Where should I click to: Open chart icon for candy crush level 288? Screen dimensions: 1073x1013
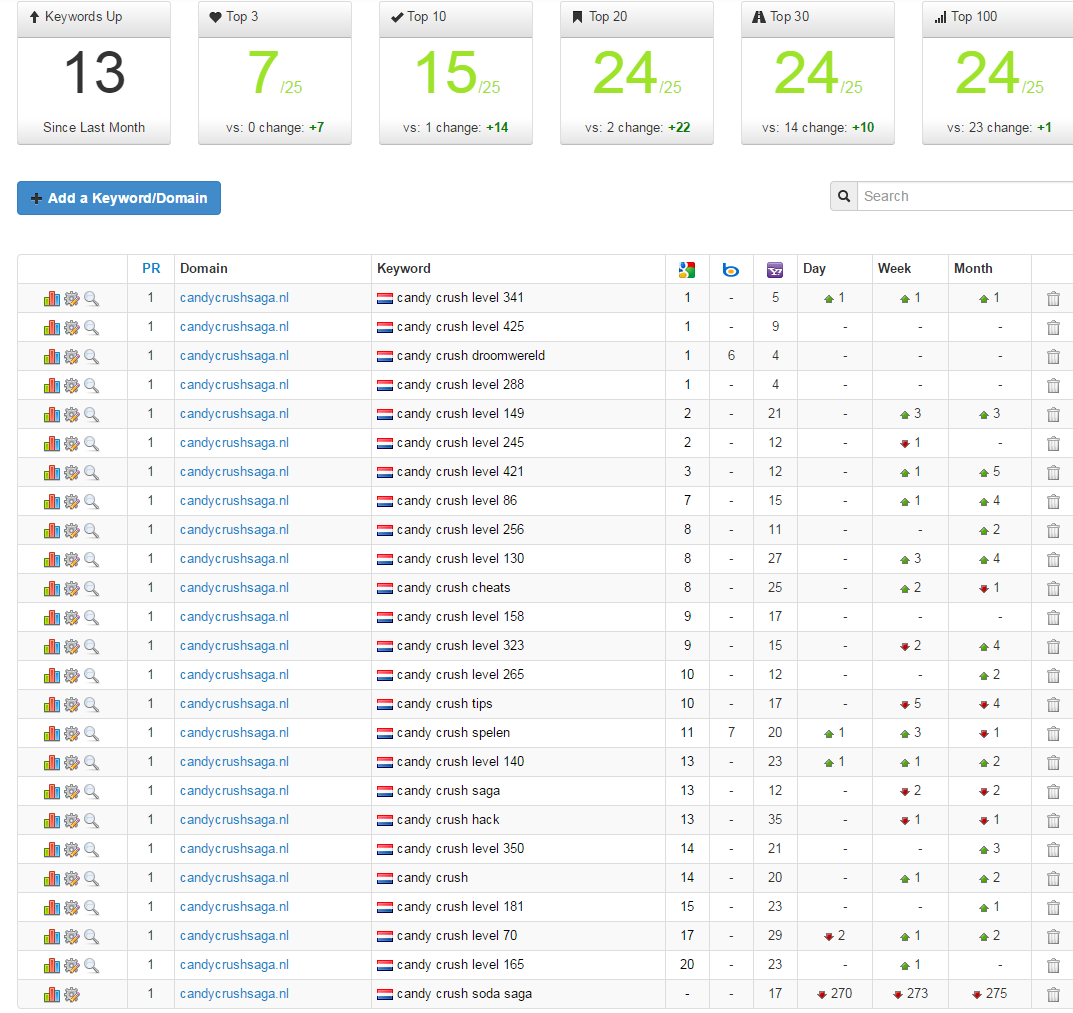(x=51, y=385)
